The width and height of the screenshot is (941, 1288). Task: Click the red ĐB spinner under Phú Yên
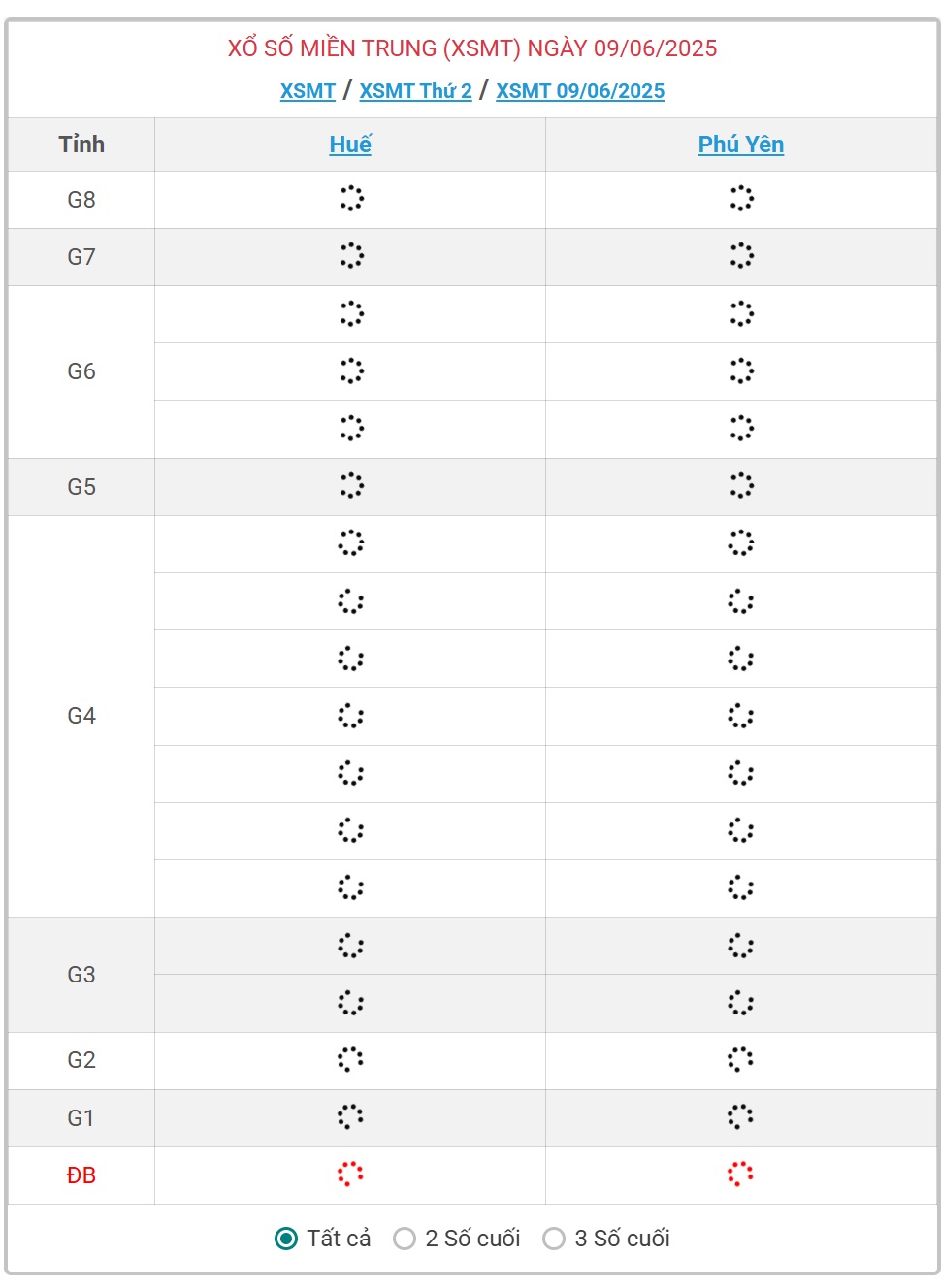tap(740, 1174)
